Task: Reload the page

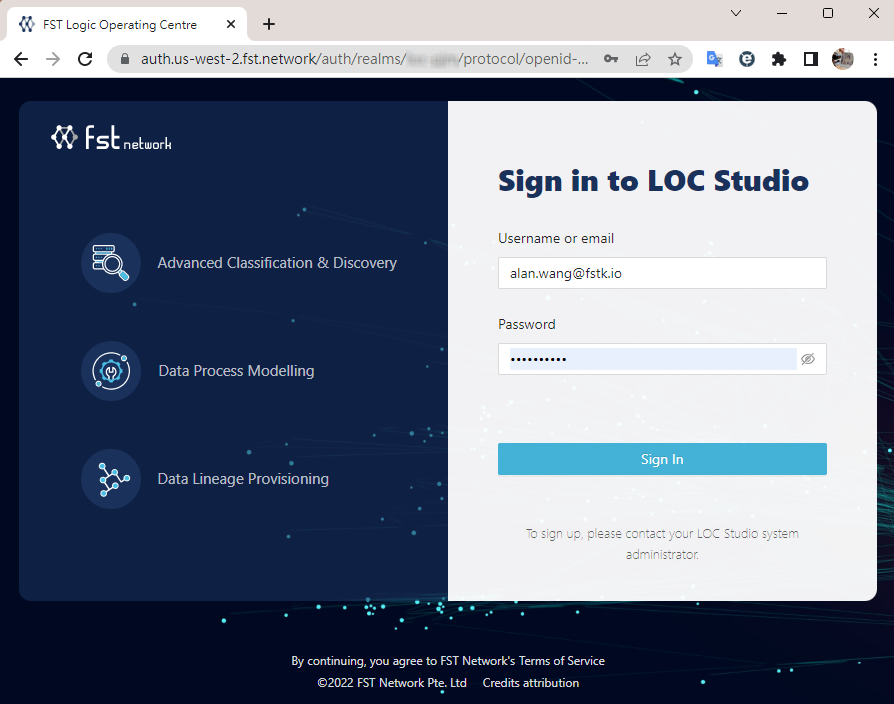Action: pyautogui.click(x=85, y=59)
